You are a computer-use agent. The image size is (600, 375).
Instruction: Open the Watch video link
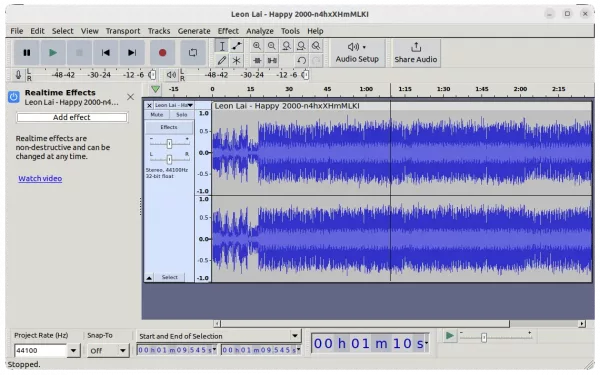[40, 179]
